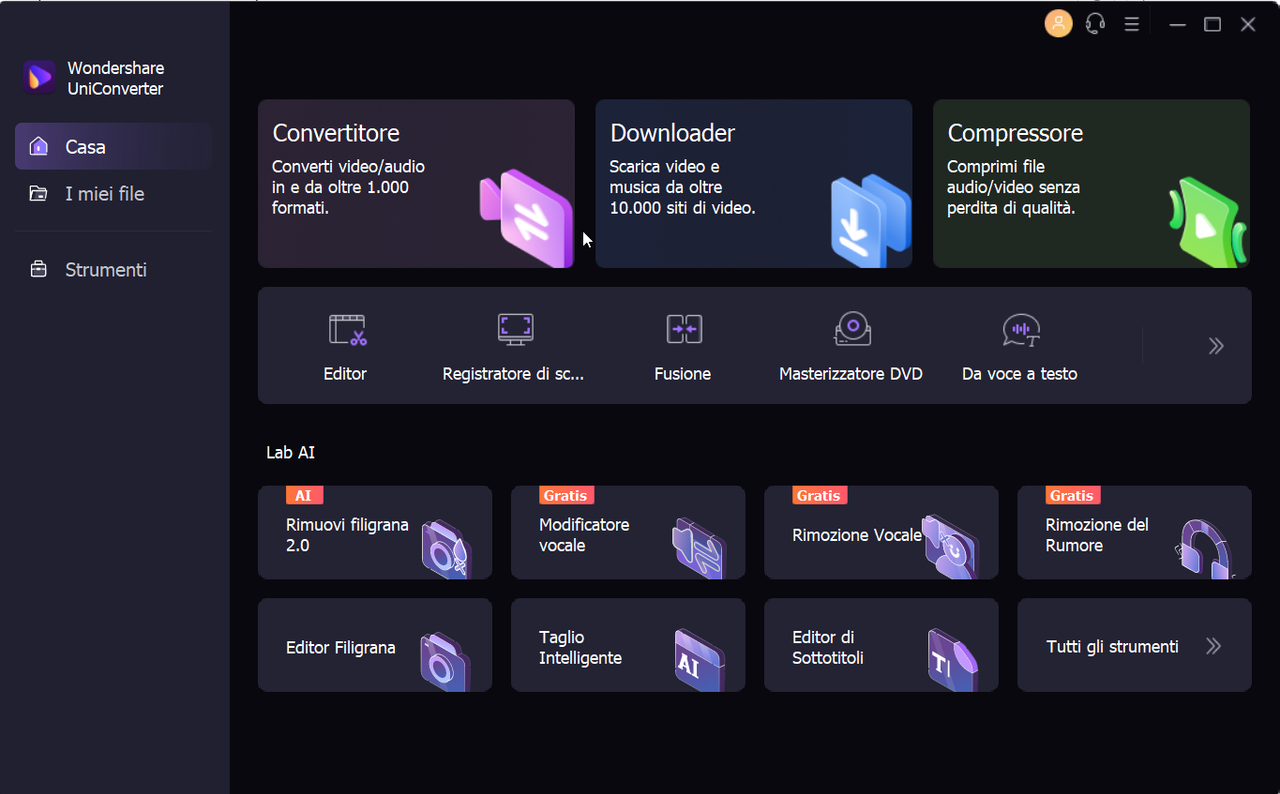
Task: Launch Taglio Intelligente
Action: (628, 645)
